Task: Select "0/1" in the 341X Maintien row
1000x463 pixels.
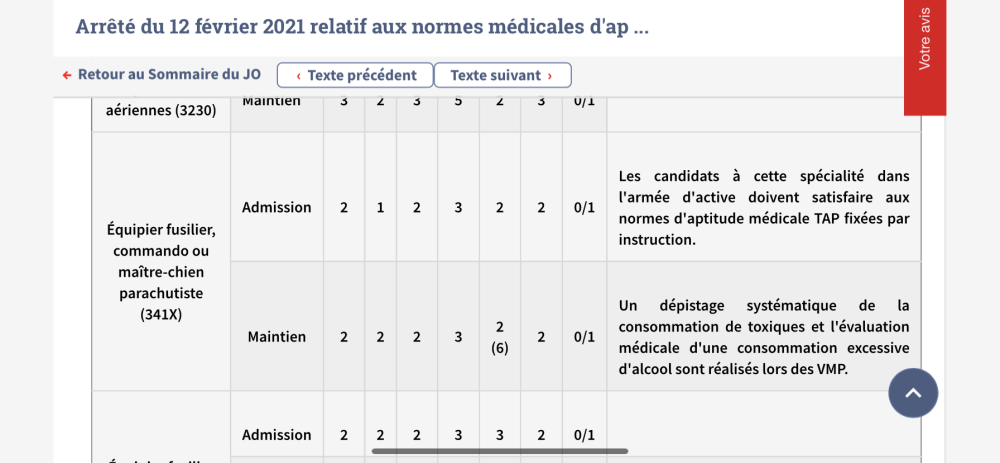Action: tap(584, 337)
